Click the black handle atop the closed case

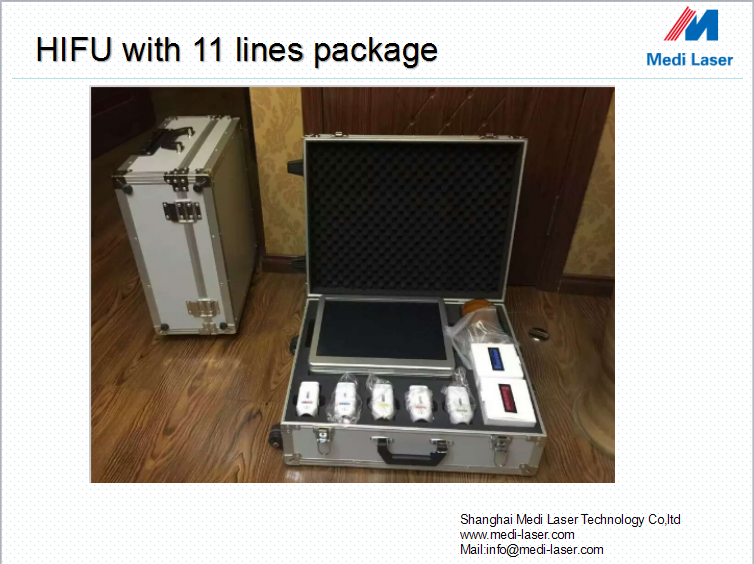[x=167, y=138]
